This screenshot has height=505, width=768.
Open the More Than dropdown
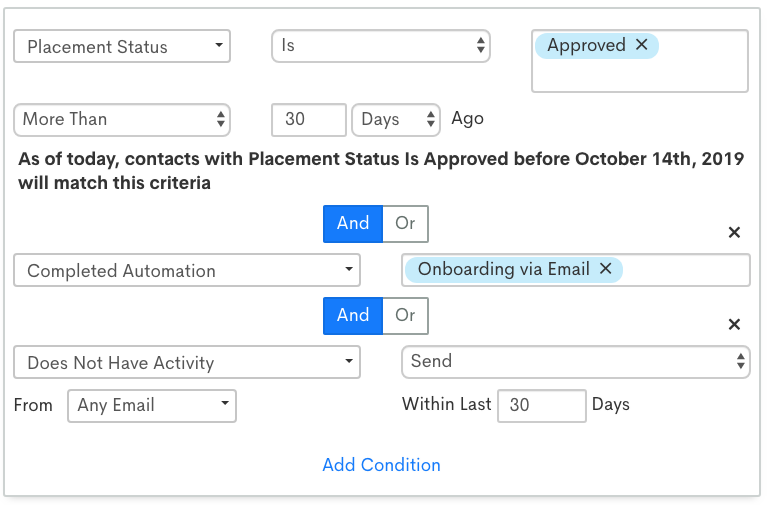122,119
